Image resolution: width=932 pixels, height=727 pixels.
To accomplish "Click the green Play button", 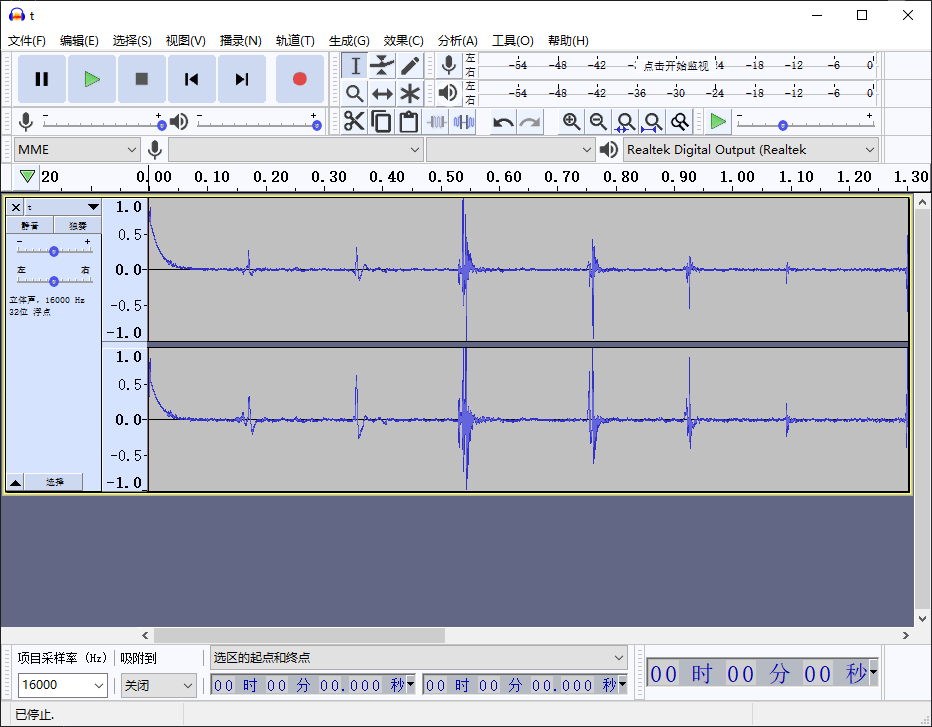I will tap(92, 79).
